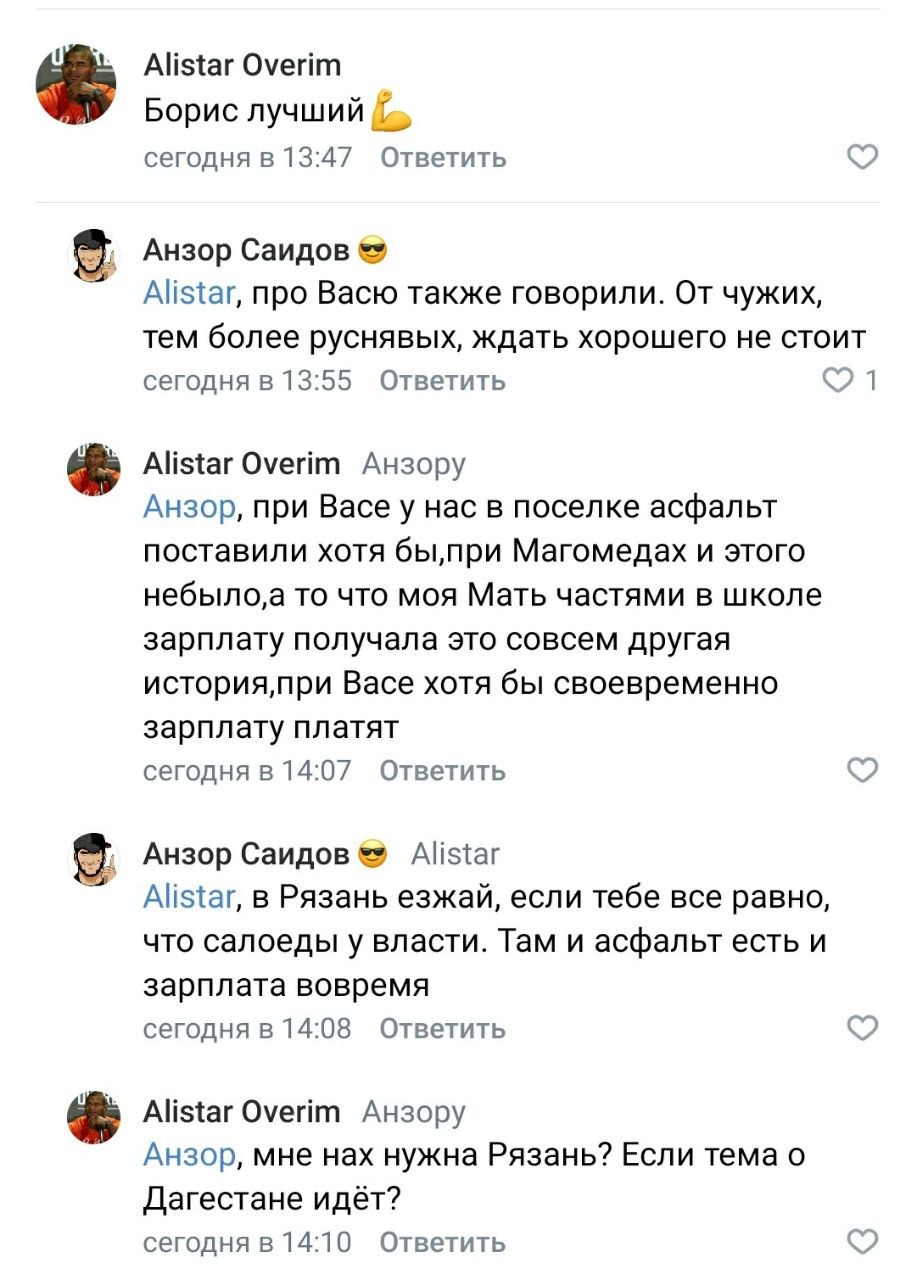916x1280 pixels.
Task: Like the 14:10 comment about Дагестан
Action: [862, 1242]
